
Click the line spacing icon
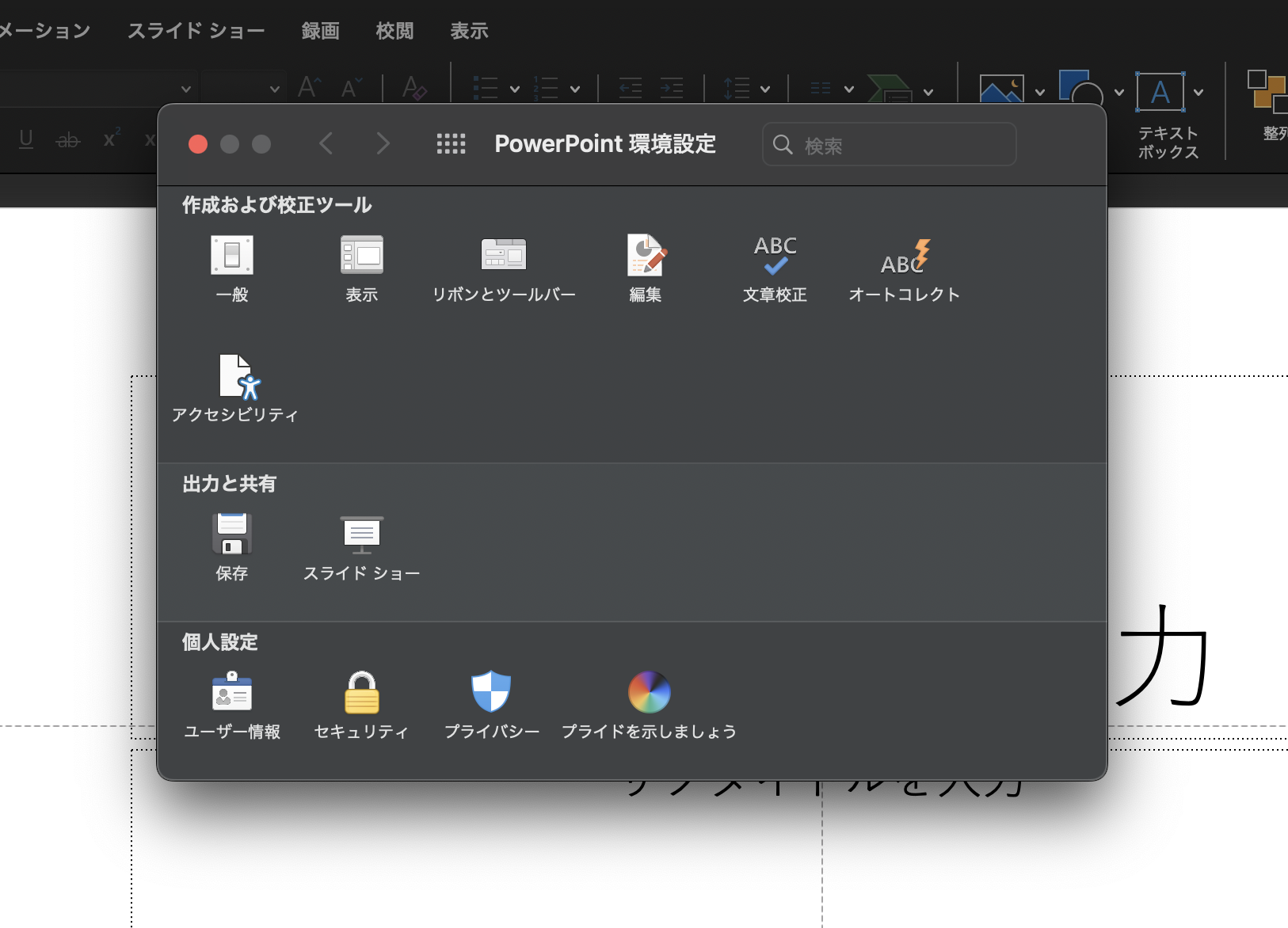coord(737,88)
